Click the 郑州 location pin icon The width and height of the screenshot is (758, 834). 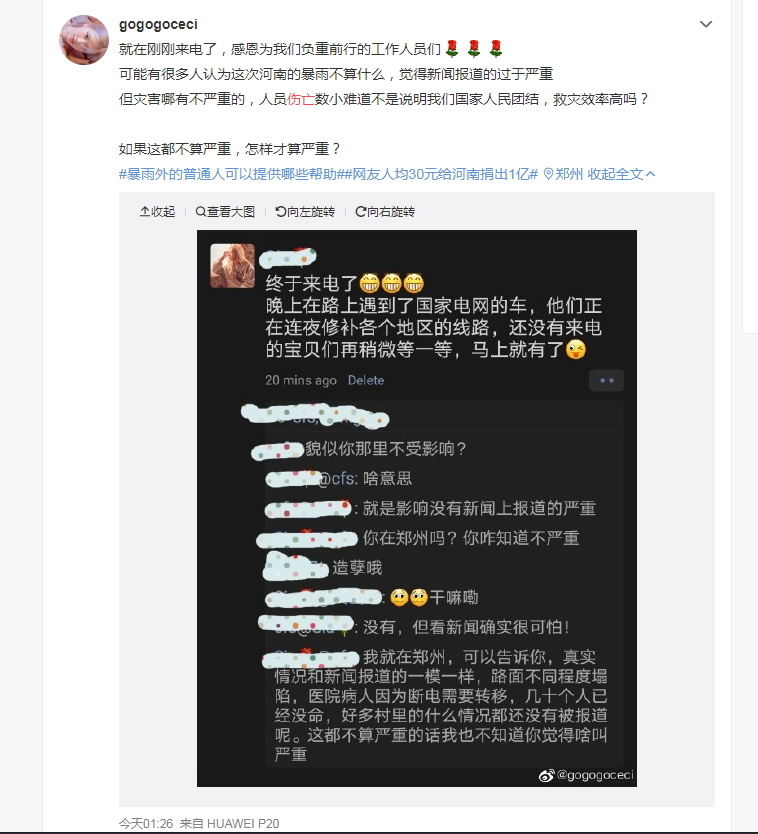[548, 174]
